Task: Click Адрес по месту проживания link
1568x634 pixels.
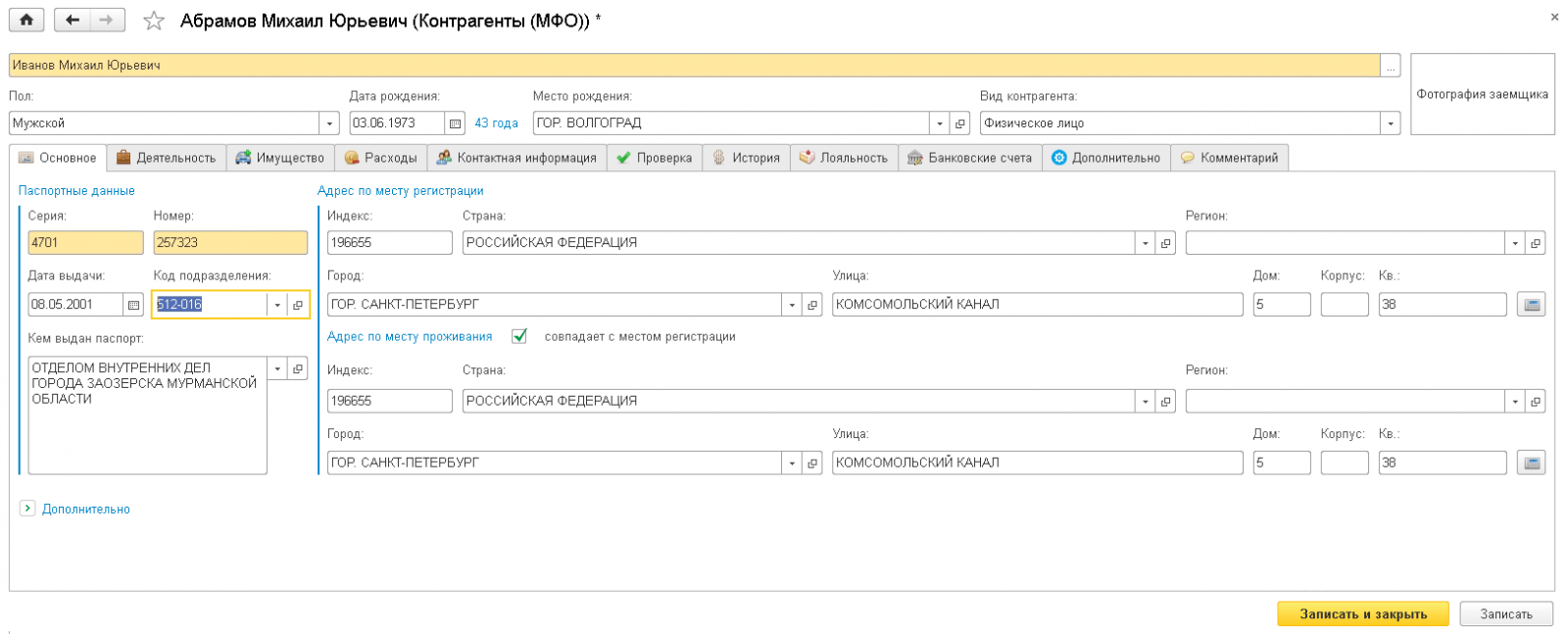Action: pos(410,336)
